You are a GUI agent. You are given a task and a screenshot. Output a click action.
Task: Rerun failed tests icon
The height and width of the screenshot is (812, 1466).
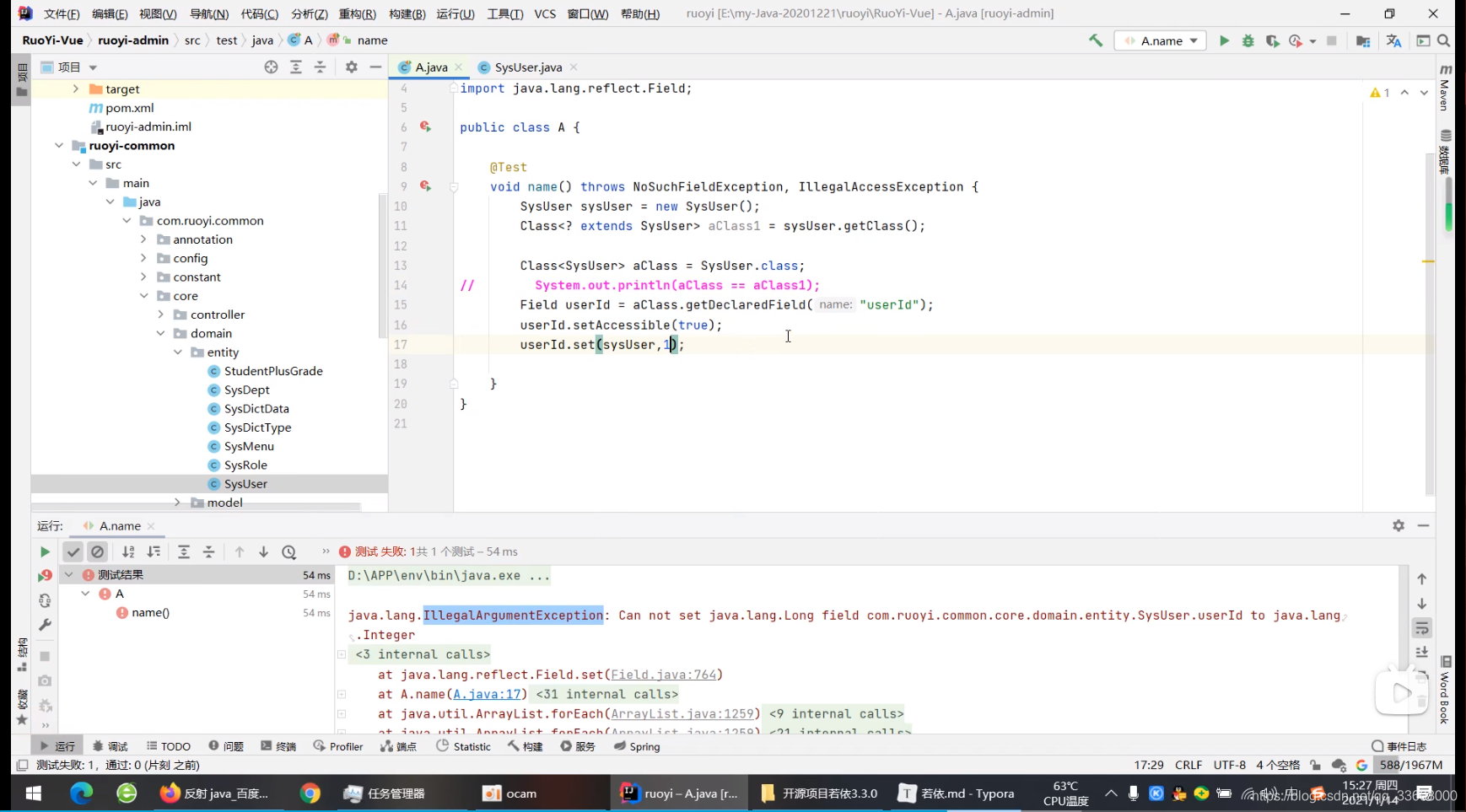(45, 576)
